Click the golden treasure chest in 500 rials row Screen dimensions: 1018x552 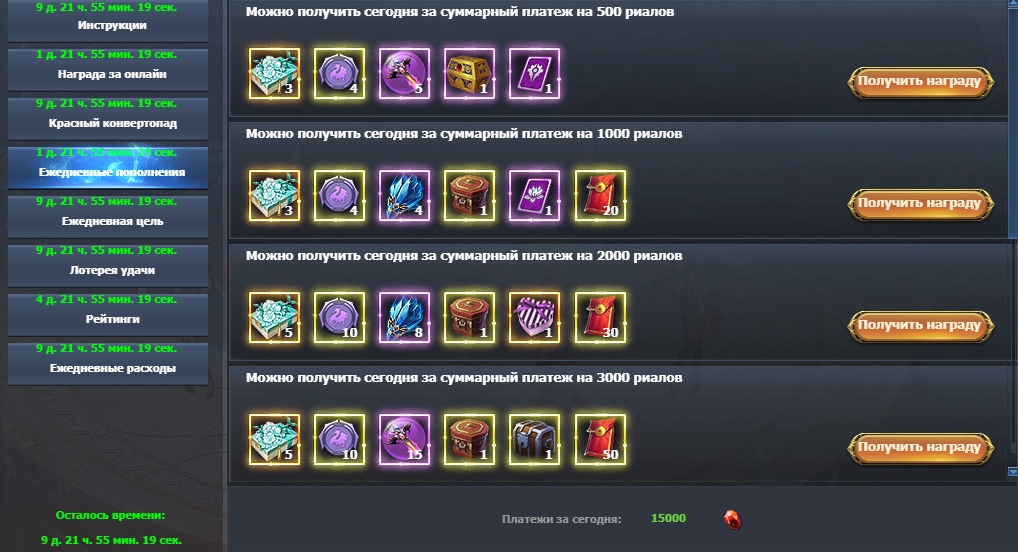(469, 73)
